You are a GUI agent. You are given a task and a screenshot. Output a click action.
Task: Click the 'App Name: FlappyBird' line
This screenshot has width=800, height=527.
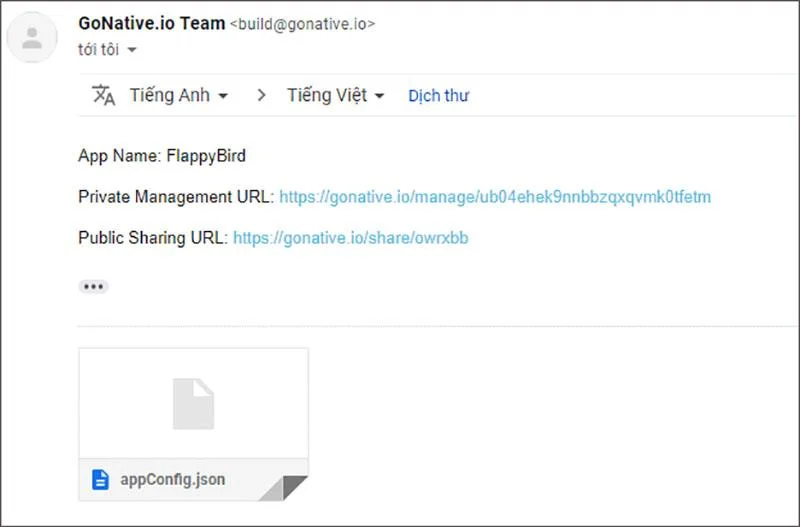pos(162,156)
